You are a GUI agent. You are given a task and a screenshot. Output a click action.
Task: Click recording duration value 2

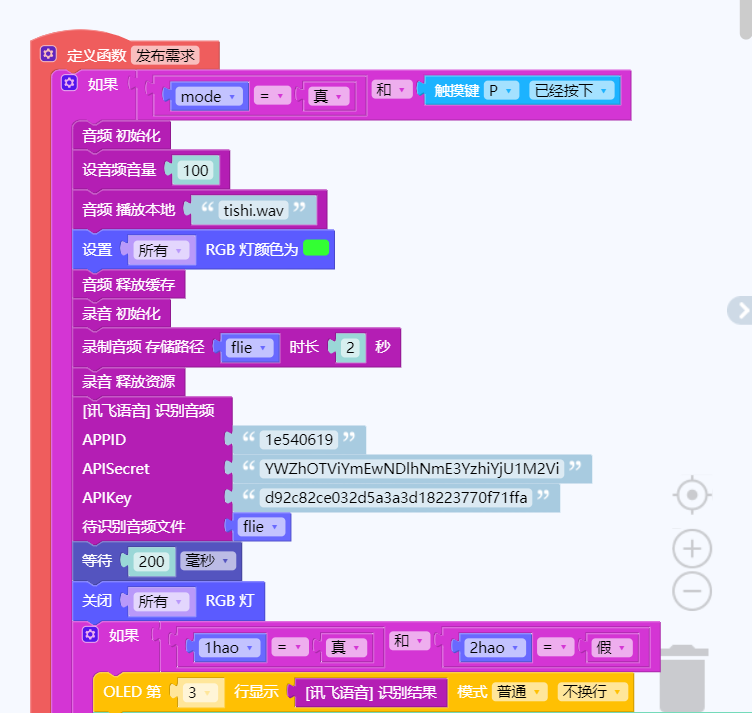pyautogui.click(x=350, y=347)
